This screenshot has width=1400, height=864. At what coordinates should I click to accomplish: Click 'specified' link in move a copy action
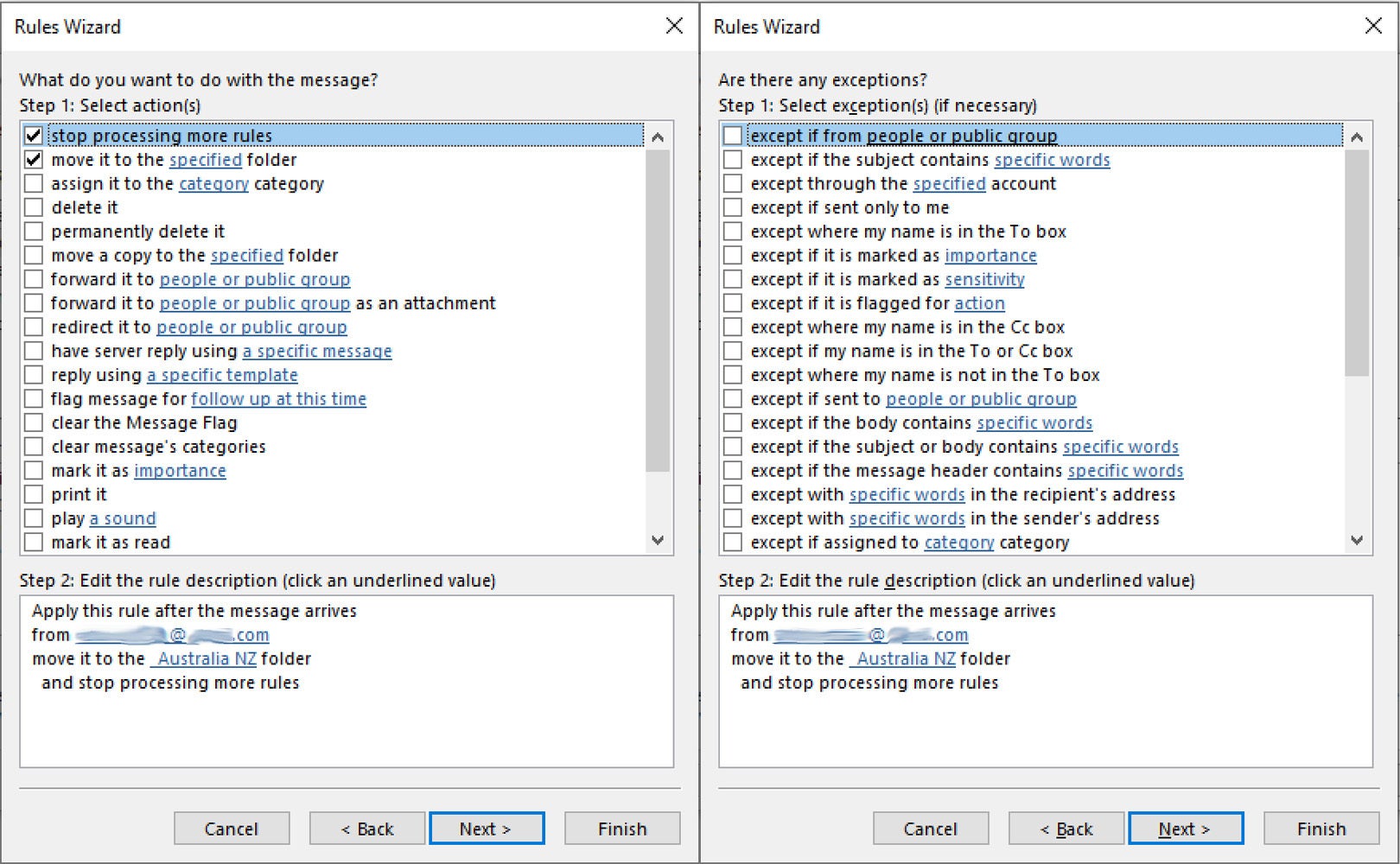click(x=247, y=256)
